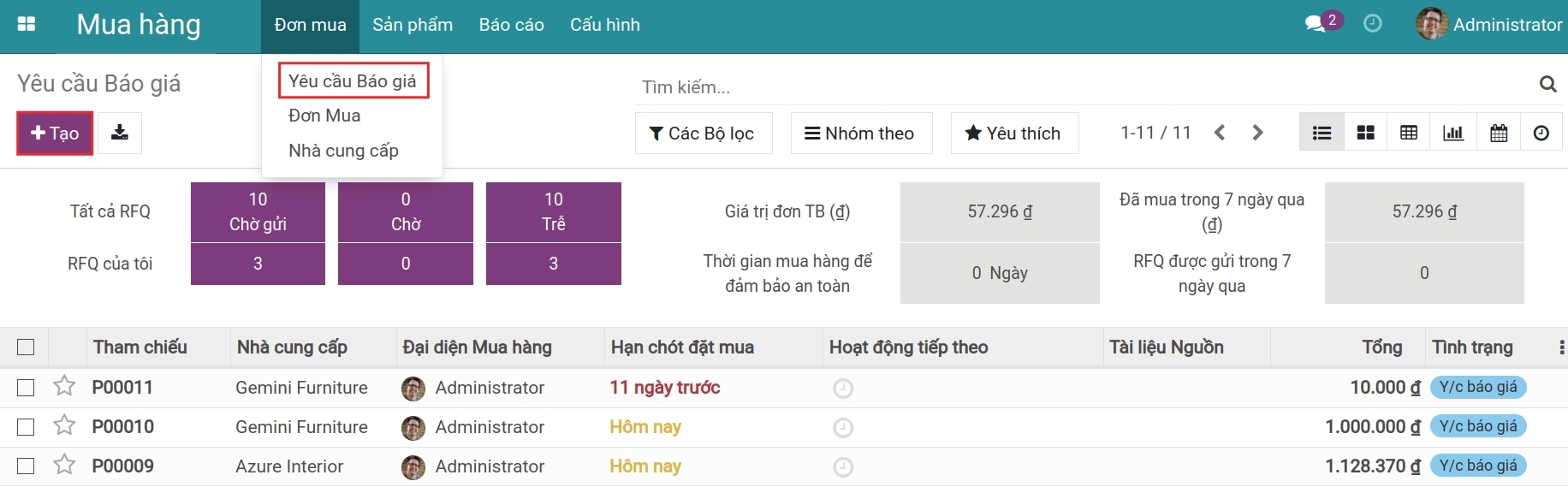Click the Y/c báo giá badge for P00011
This screenshot has width=1568, height=487.
1478,387
